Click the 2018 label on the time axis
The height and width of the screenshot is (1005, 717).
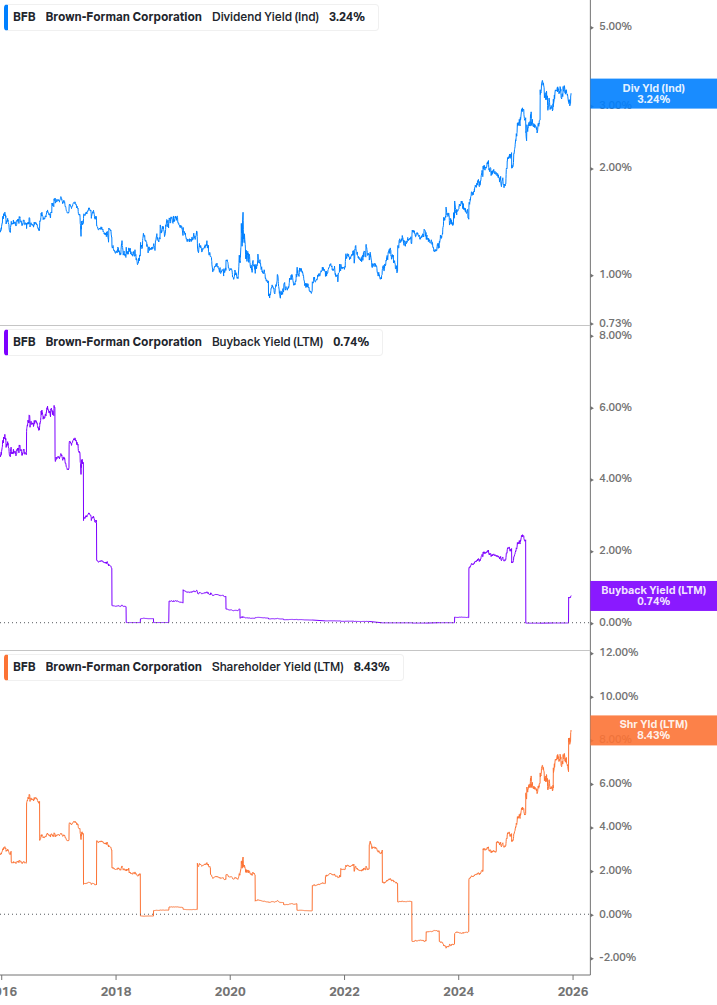(x=116, y=992)
